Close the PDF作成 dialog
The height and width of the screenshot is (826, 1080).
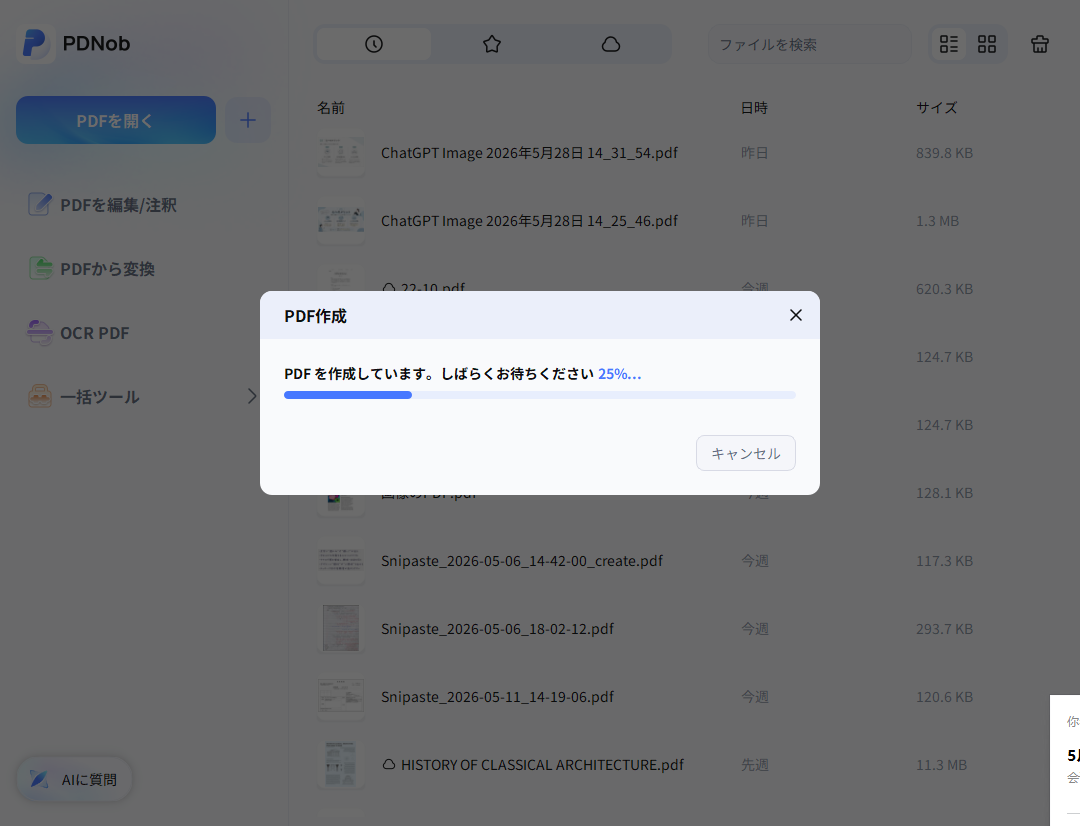796,315
